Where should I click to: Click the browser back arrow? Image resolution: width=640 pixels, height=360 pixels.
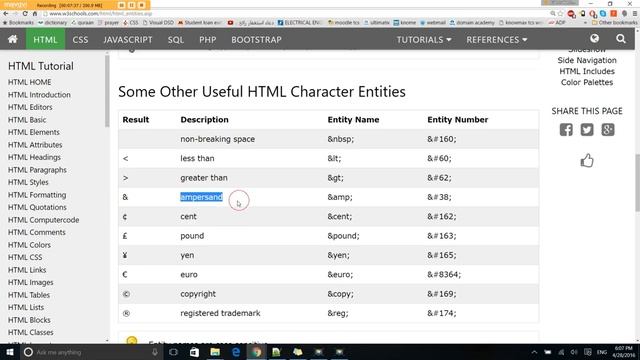coord(6,13)
